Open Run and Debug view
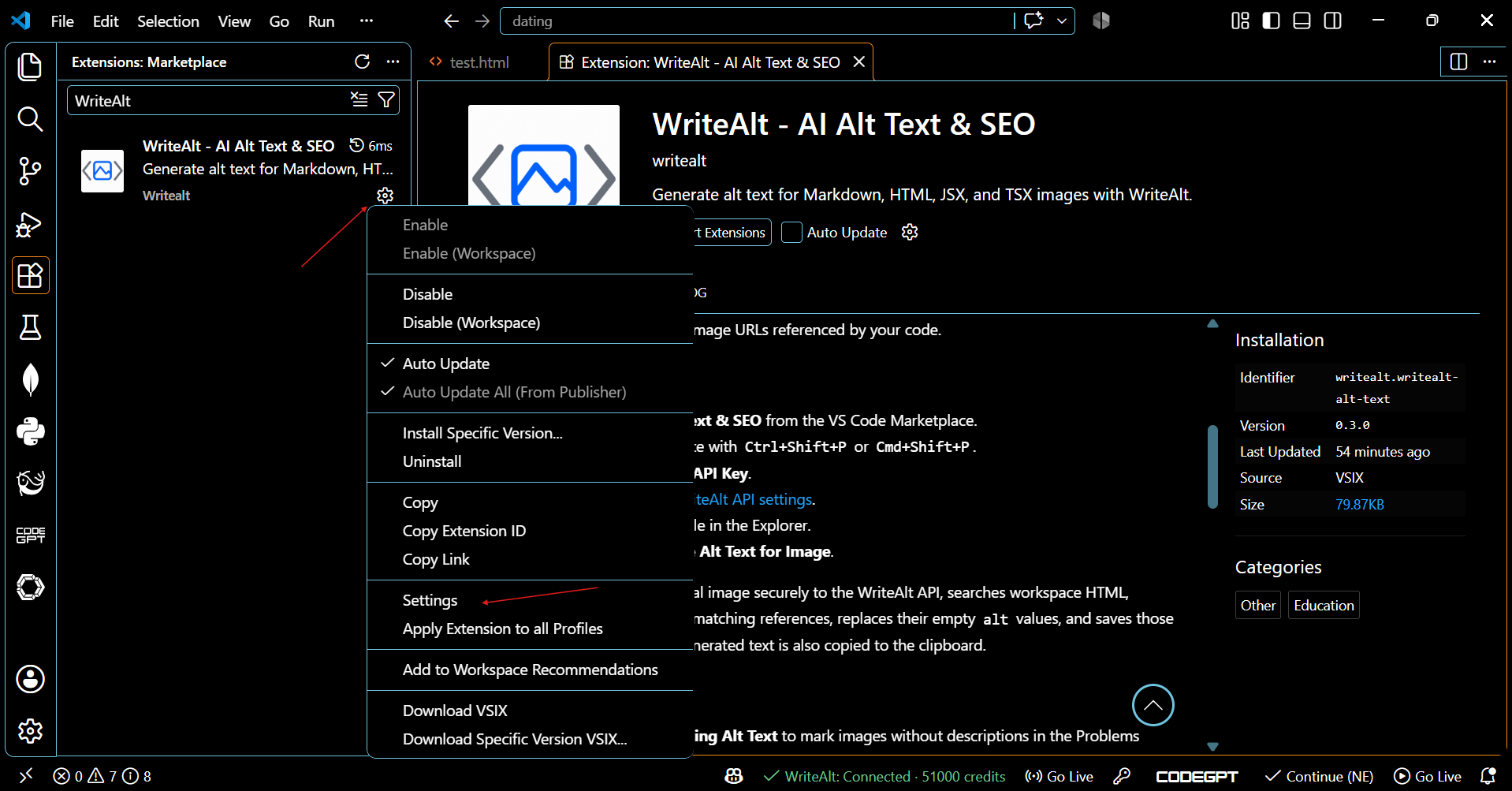The height and width of the screenshot is (791, 1512). click(30, 224)
